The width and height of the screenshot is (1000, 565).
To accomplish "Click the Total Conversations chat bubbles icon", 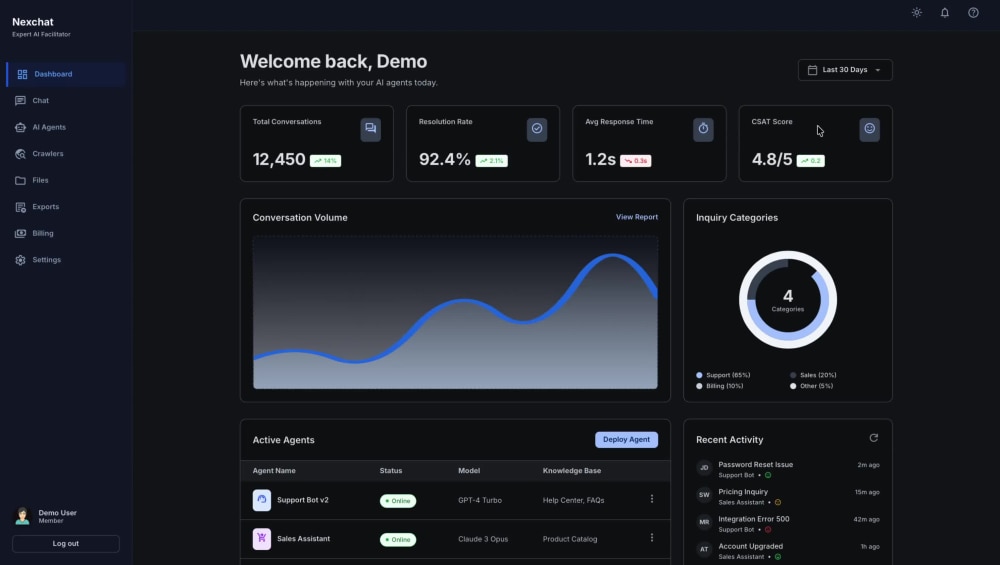I will [x=371, y=129].
